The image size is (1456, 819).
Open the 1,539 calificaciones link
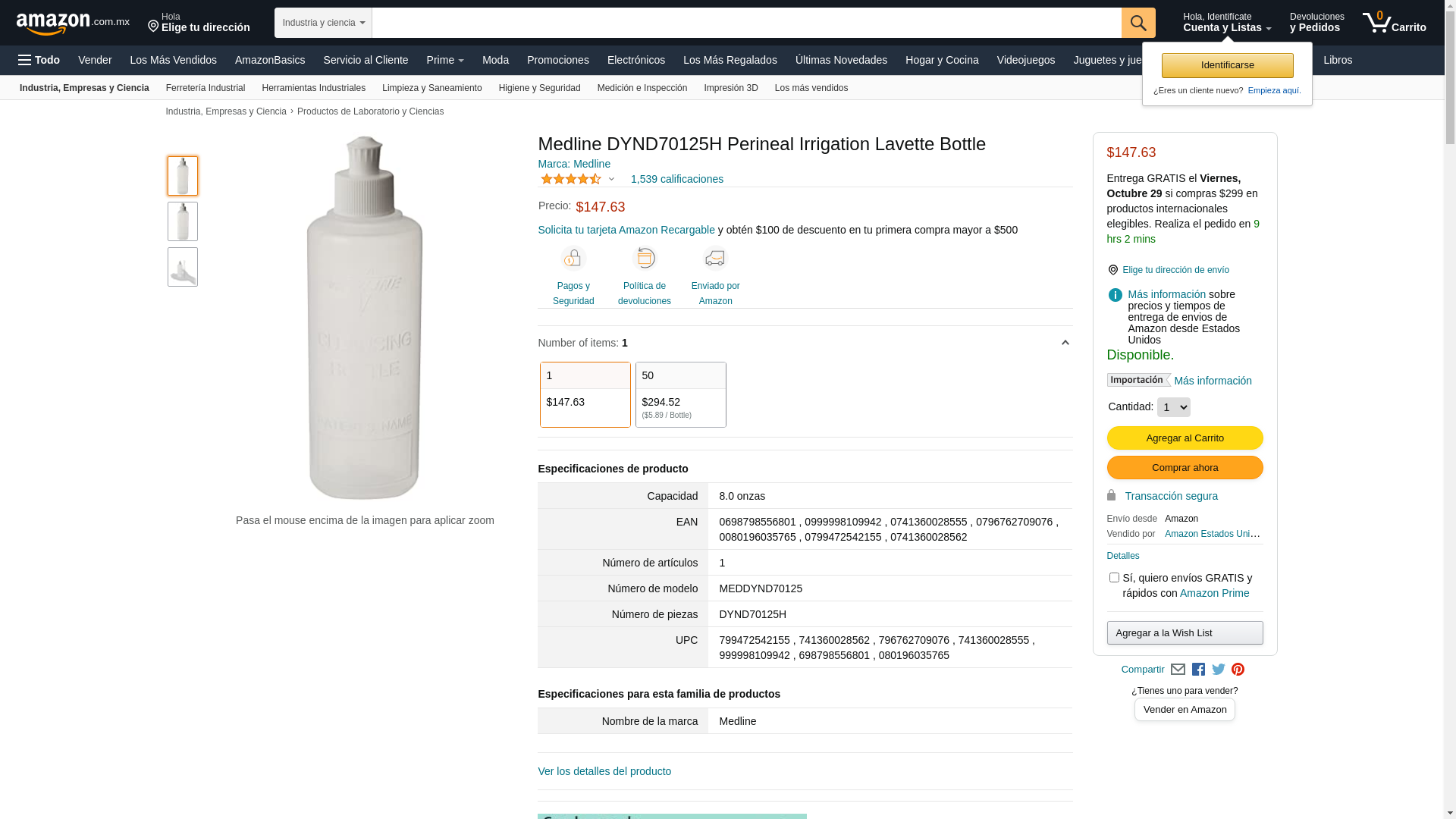[676, 180]
